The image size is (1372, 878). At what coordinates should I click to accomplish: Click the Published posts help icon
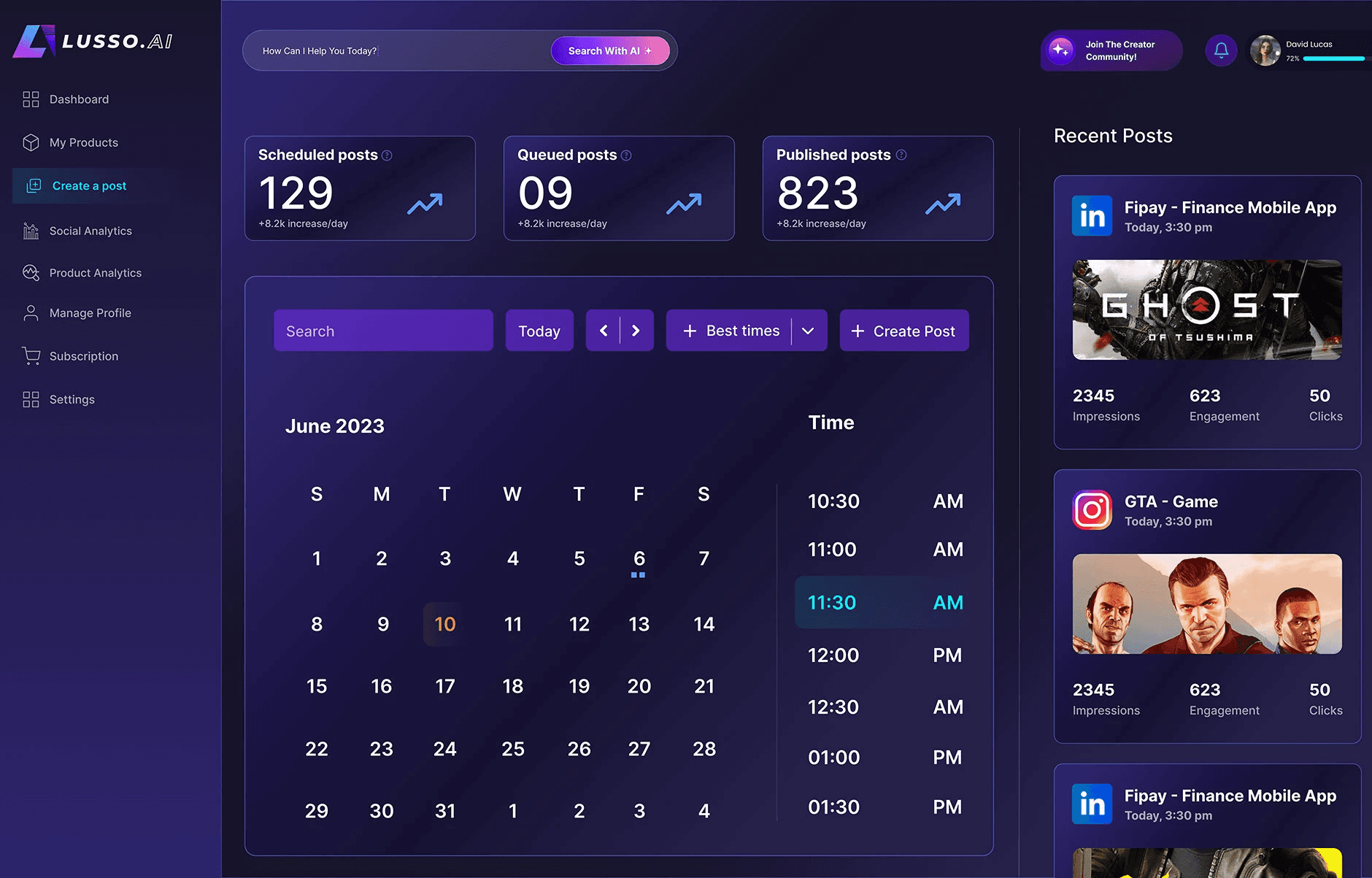pos(901,155)
